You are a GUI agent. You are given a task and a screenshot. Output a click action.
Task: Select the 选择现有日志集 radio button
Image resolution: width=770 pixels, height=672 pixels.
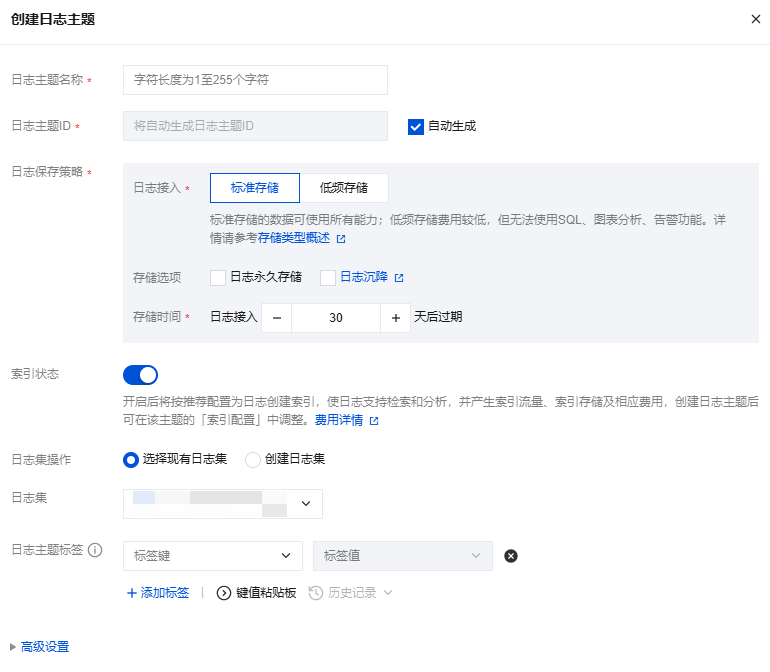(x=131, y=460)
